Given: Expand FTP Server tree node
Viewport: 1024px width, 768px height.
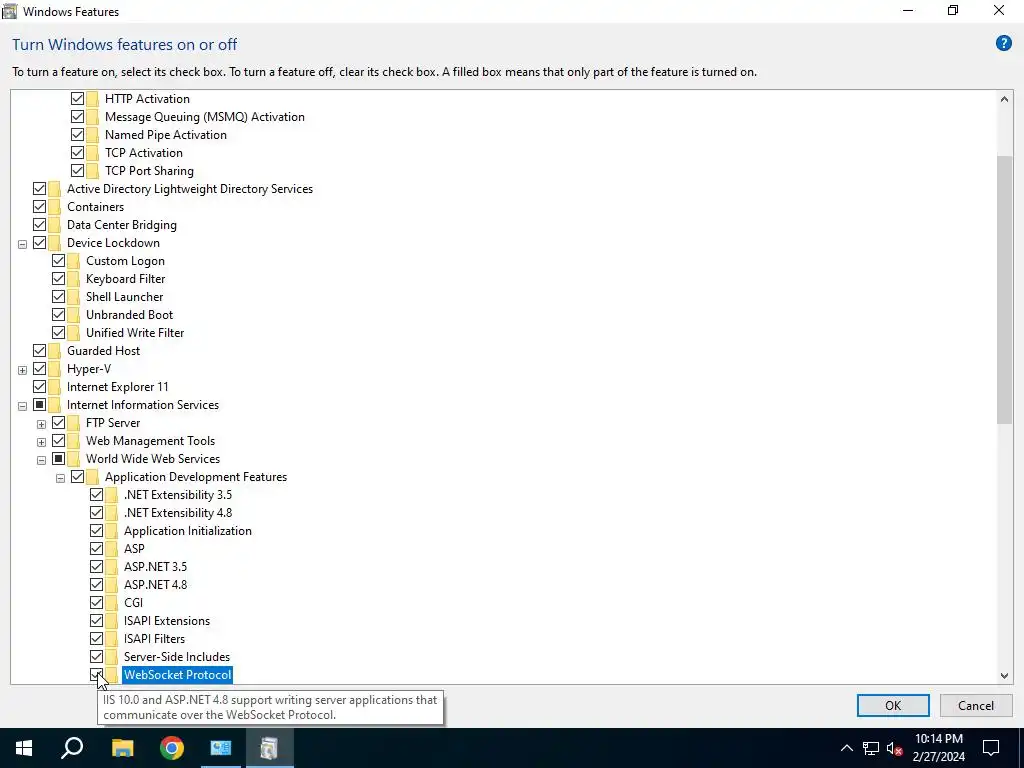Looking at the screenshot, I should pos(41,424).
